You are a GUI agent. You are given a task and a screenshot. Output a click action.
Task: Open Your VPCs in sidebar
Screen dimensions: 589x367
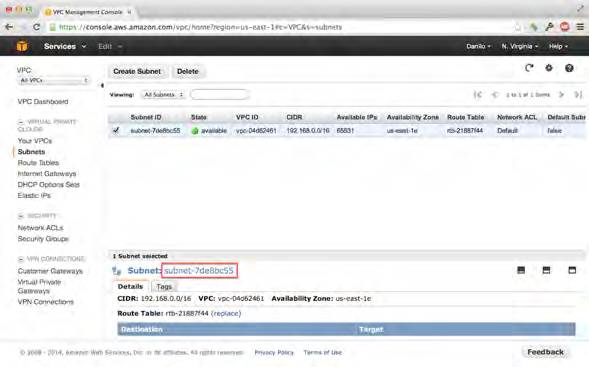35,140
